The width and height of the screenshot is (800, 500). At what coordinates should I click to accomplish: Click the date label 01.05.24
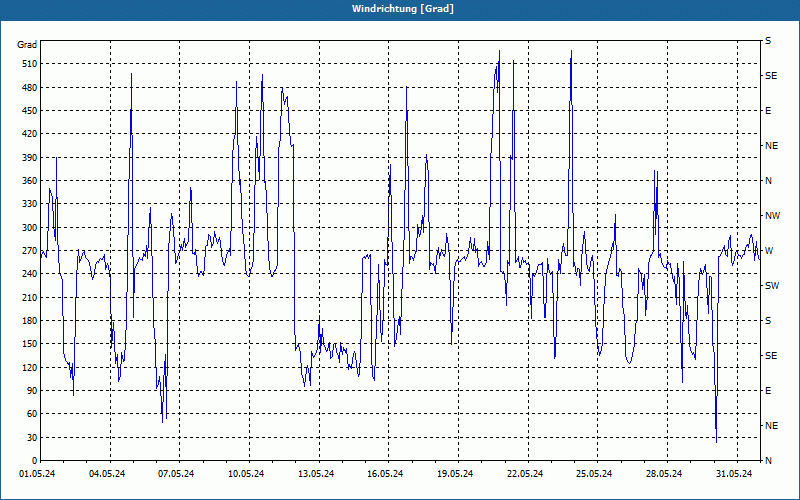(37, 474)
